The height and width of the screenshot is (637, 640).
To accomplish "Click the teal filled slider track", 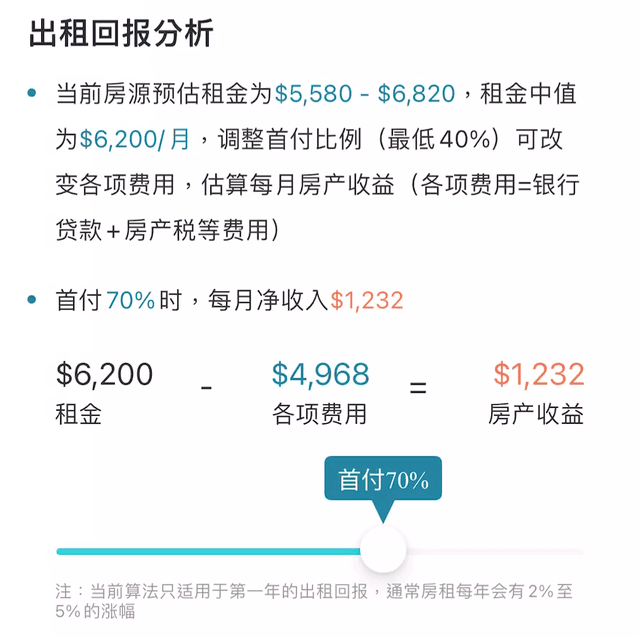I will click(x=208, y=551).
